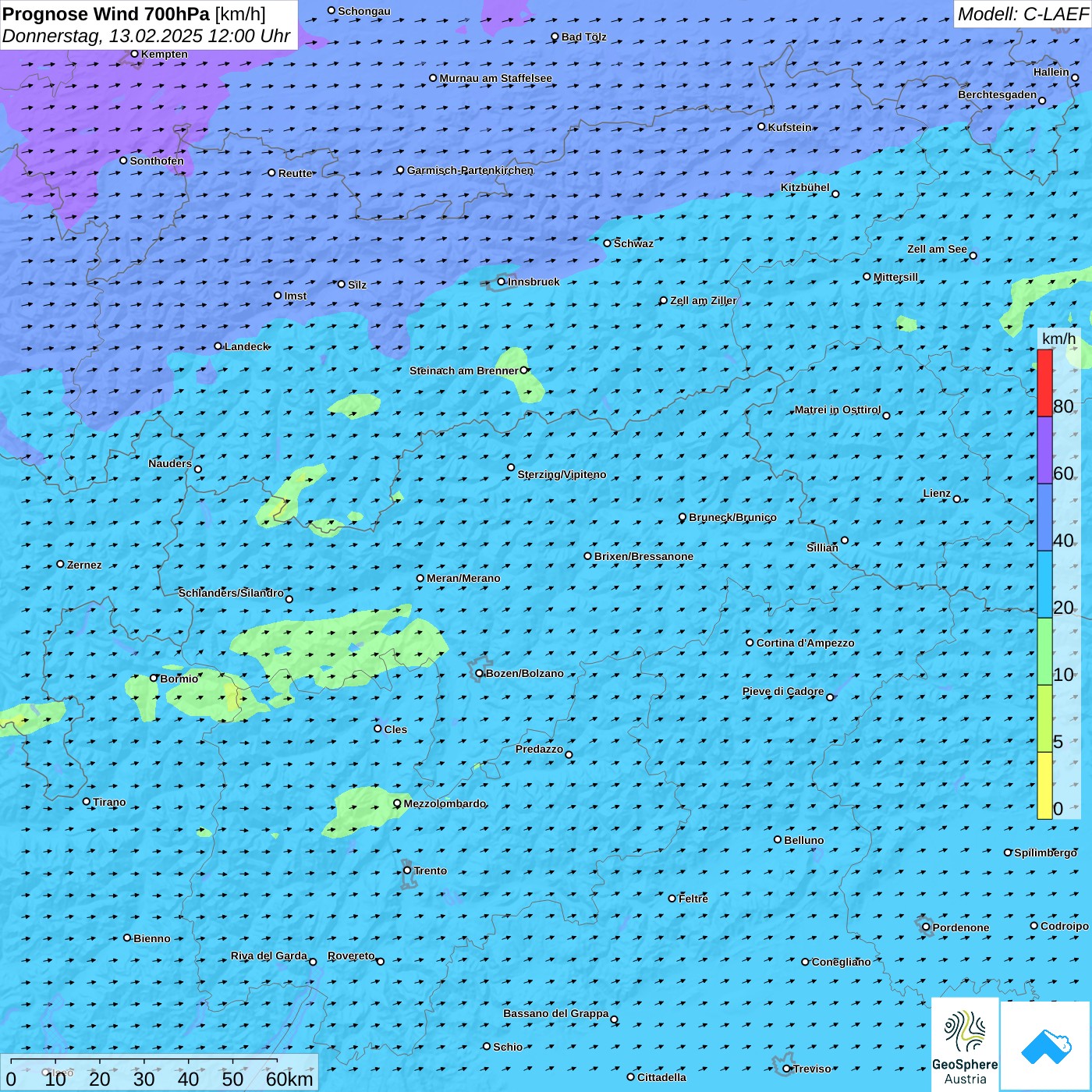Click the 'Mittersill' label
This screenshot has height=1092, width=1092.
click(x=895, y=277)
